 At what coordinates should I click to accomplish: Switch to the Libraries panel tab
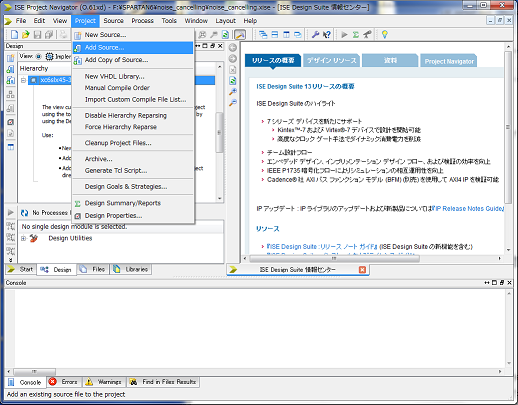click(131, 269)
